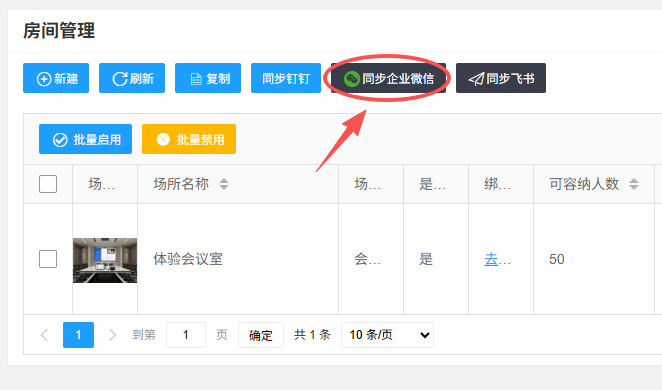This screenshot has width=662, height=390.
Task: Go to the previous page arrow
Action: click(44, 335)
